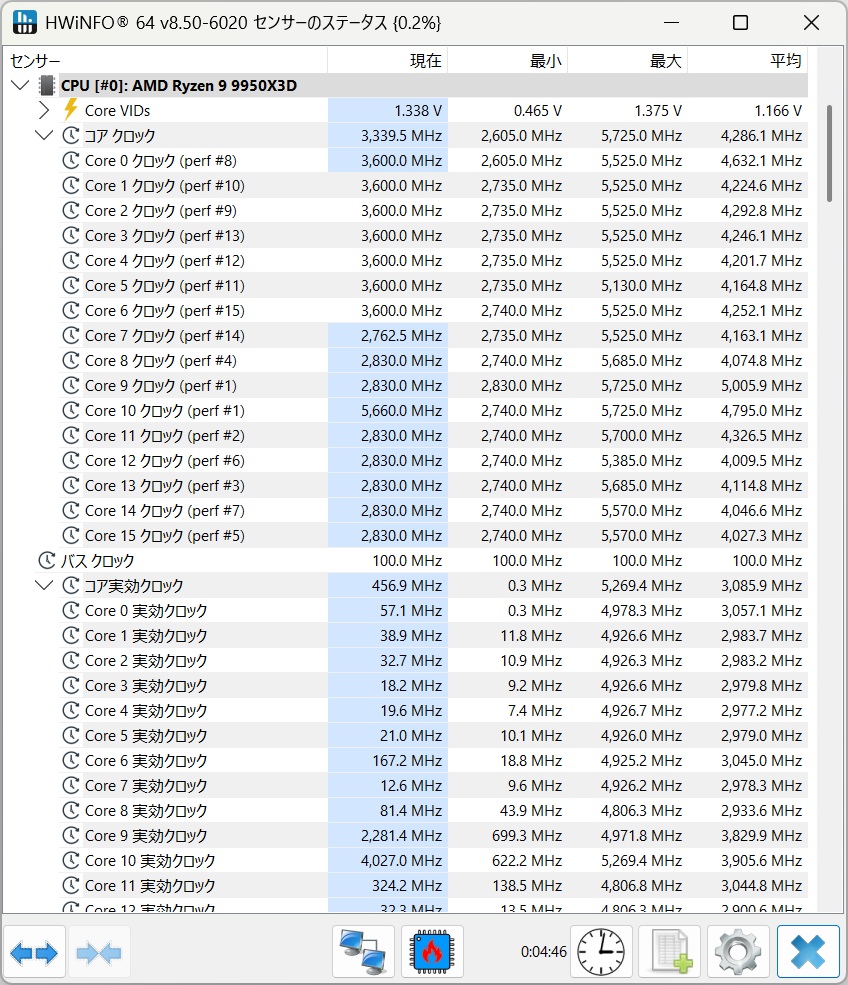Click the 0:04:46 elapsed time readout
The image size is (848, 985).
543,952
